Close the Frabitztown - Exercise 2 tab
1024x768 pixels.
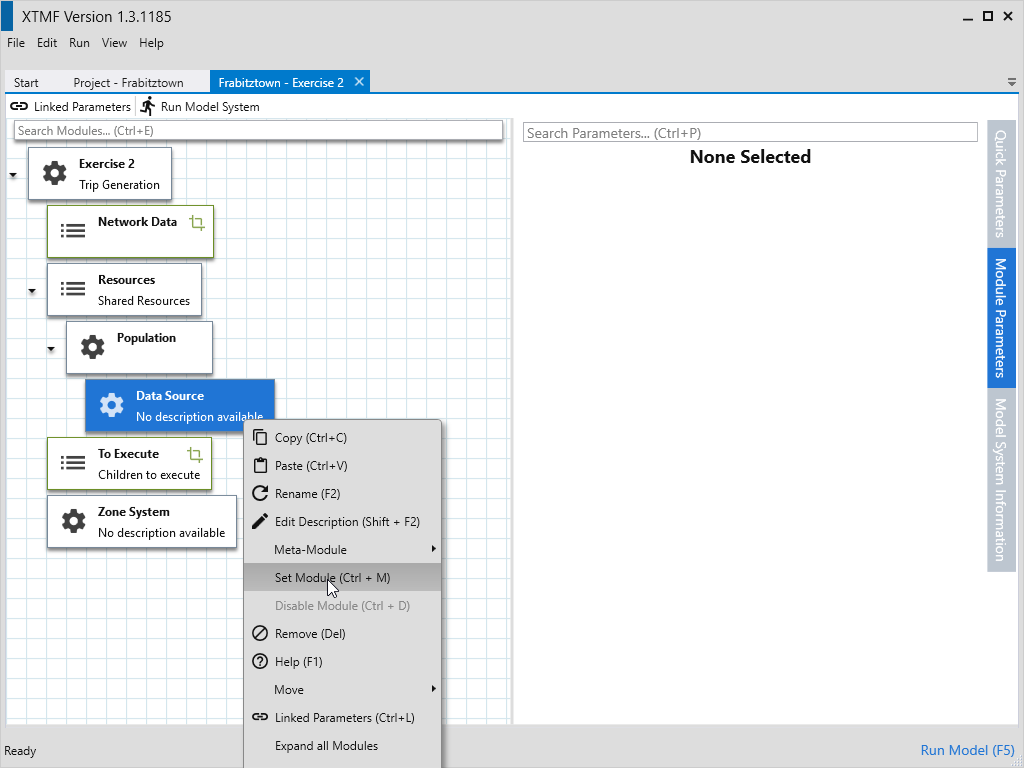(360, 82)
